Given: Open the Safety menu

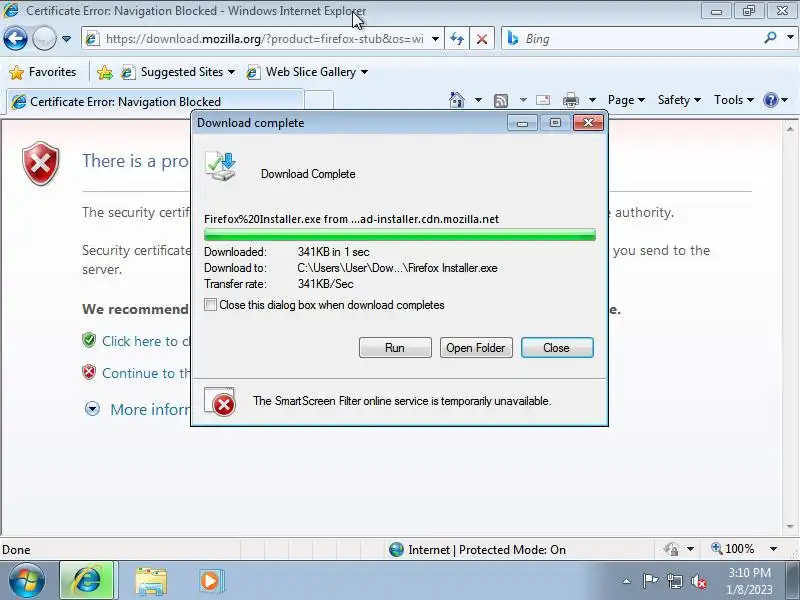Looking at the screenshot, I should 679,100.
